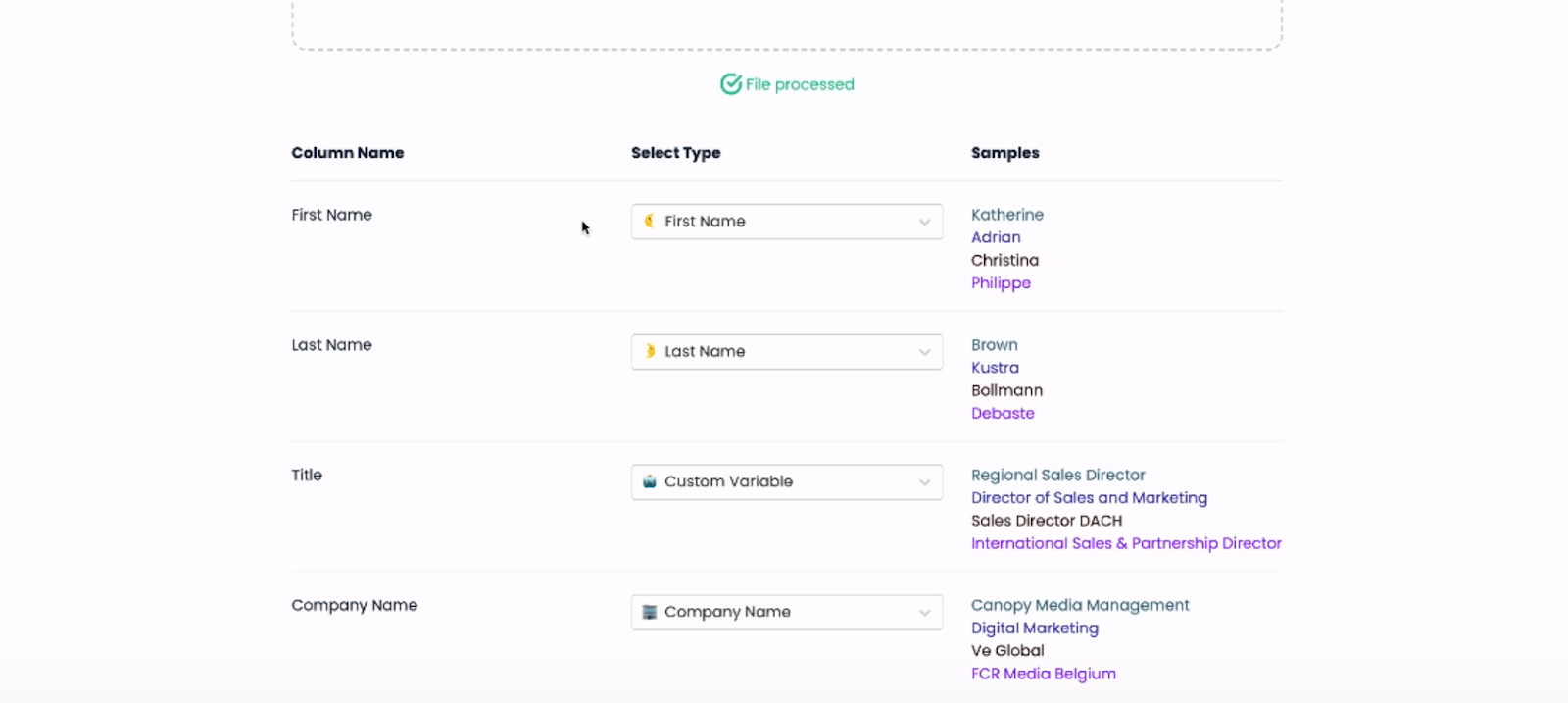The width and height of the screenshot is (1568, 703).
Task: Click the Canopy Media Management sample
Action: [1080, 606]
